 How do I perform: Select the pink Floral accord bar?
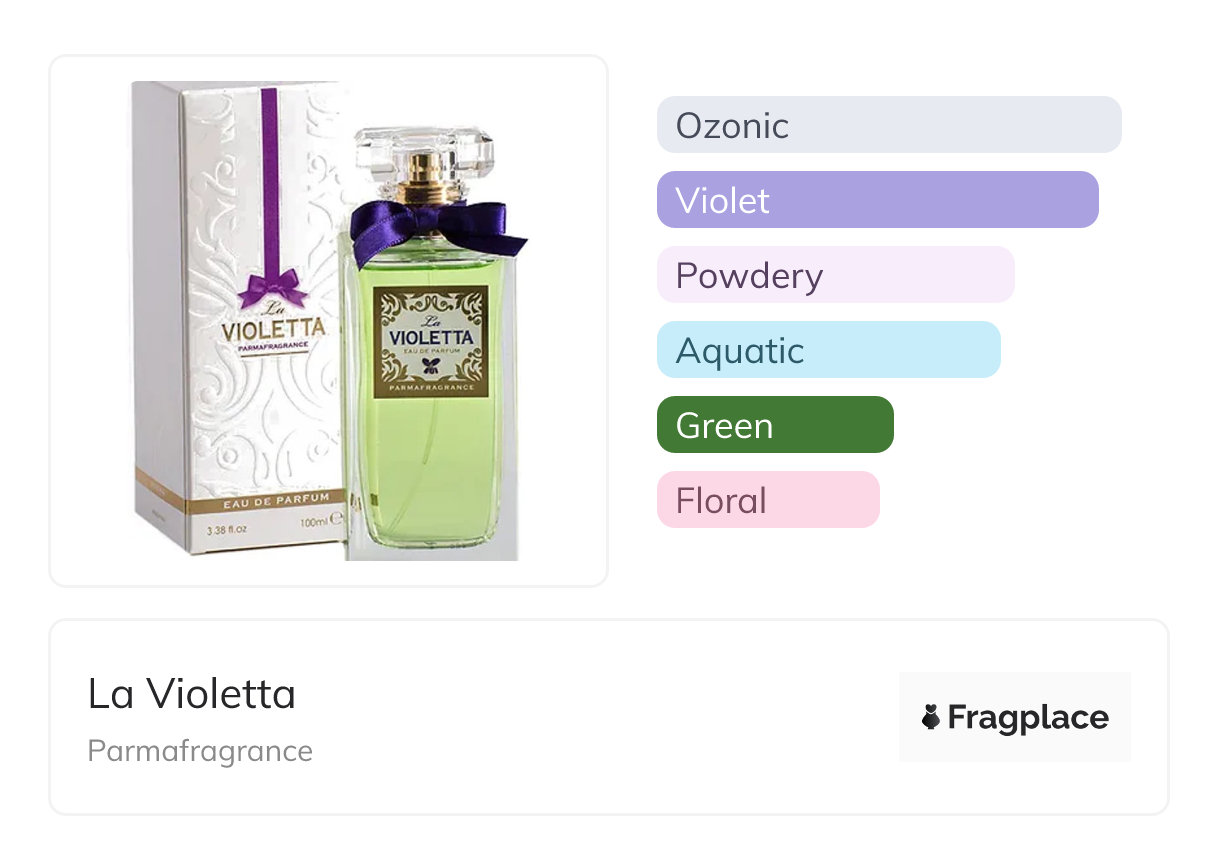[768, 500]
